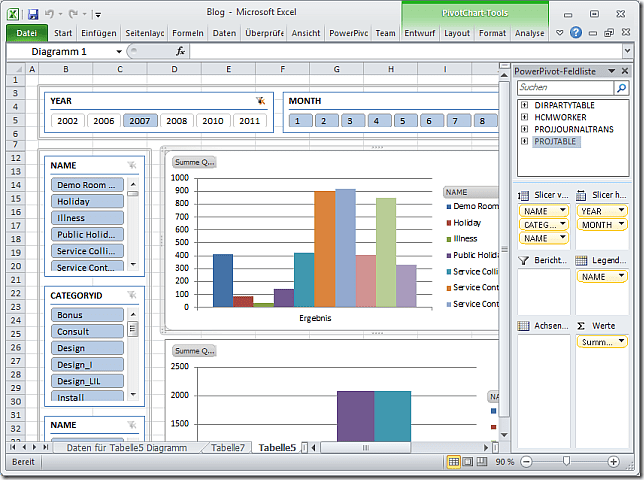Switch to the Analyse PivotChart tab
The image size is (644, 480).
(529, 33)
